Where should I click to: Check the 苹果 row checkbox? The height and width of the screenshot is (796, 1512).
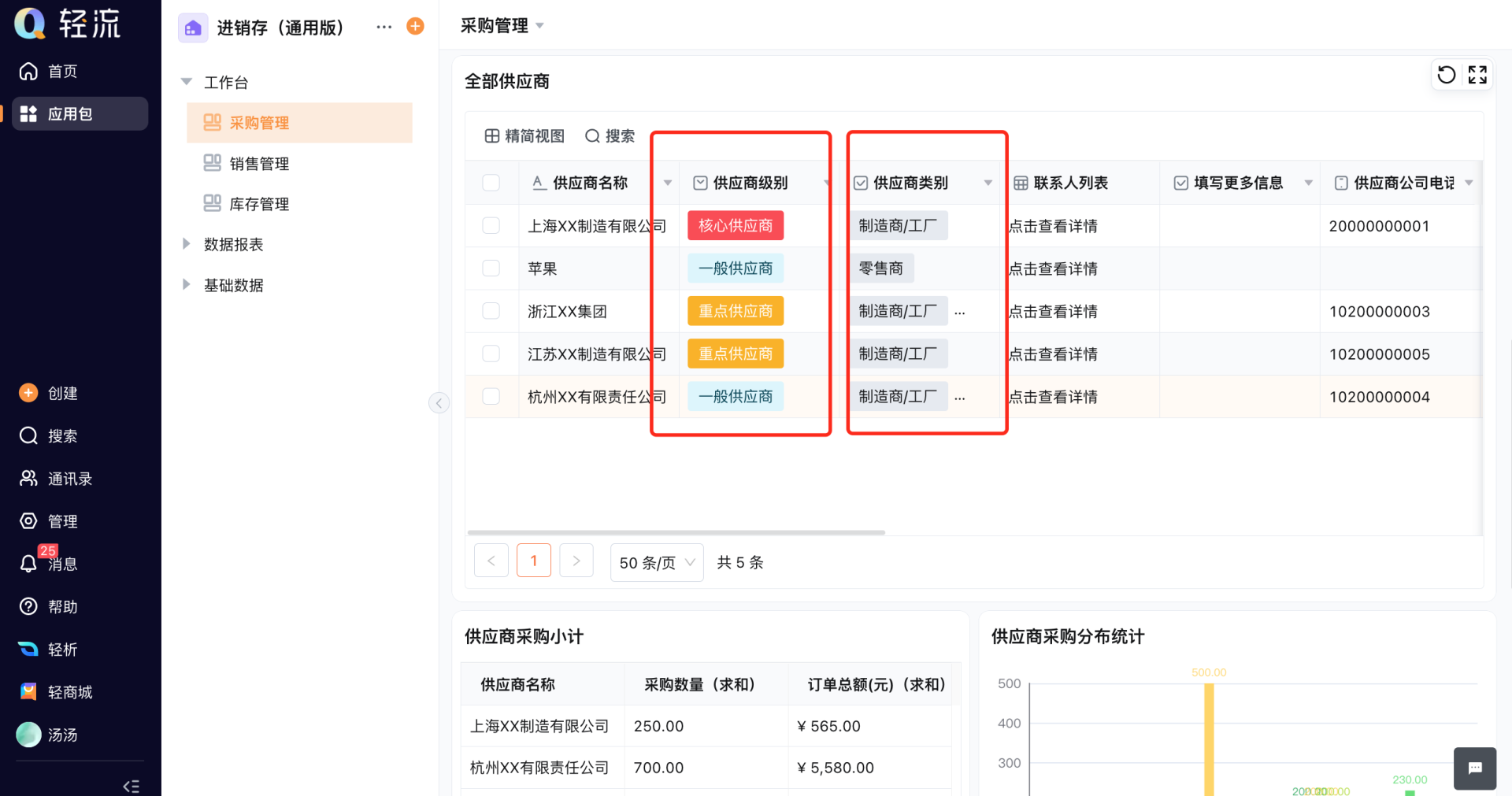point(491,268)
